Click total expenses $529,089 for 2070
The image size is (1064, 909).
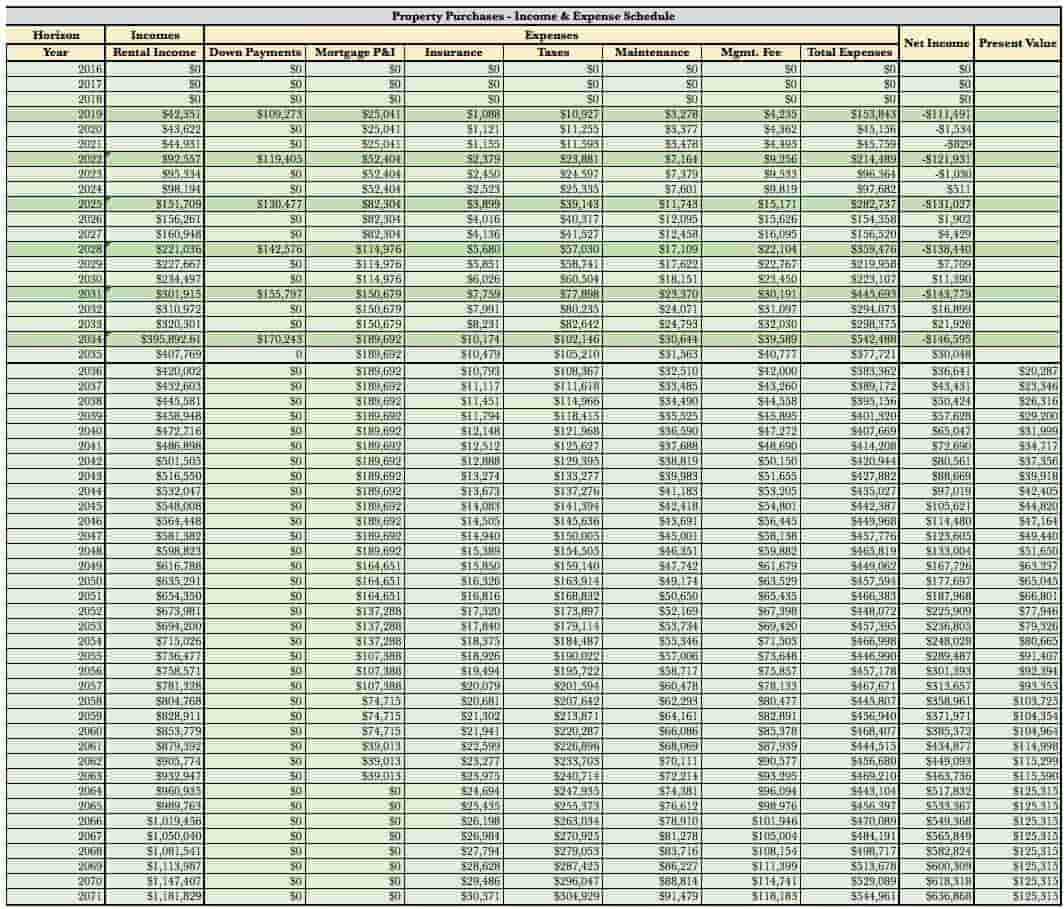[850, 881]
